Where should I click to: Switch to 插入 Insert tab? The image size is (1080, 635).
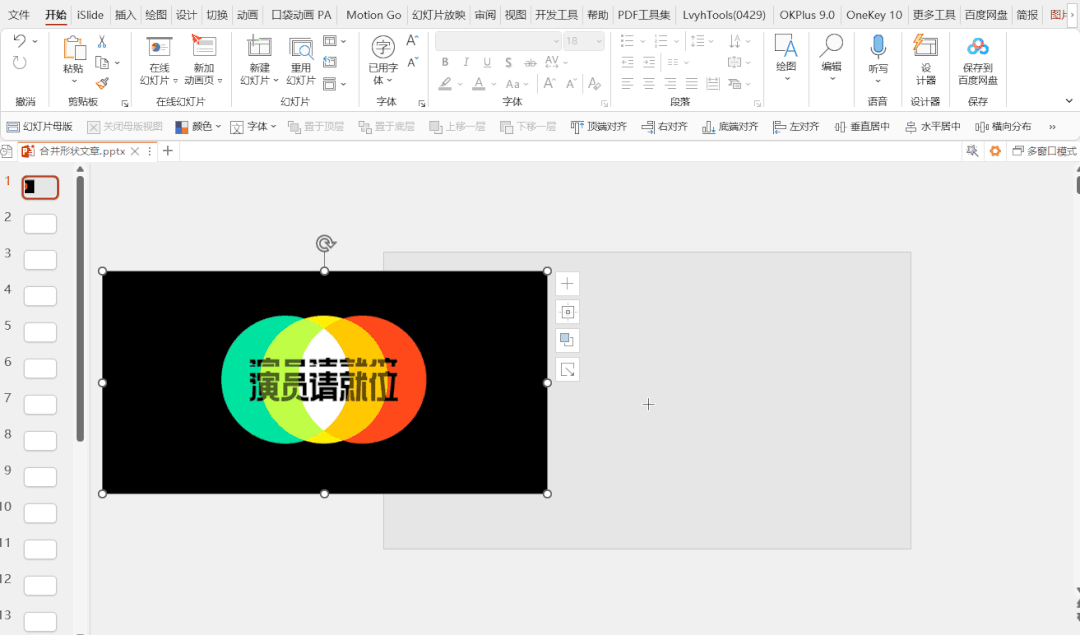125,14
